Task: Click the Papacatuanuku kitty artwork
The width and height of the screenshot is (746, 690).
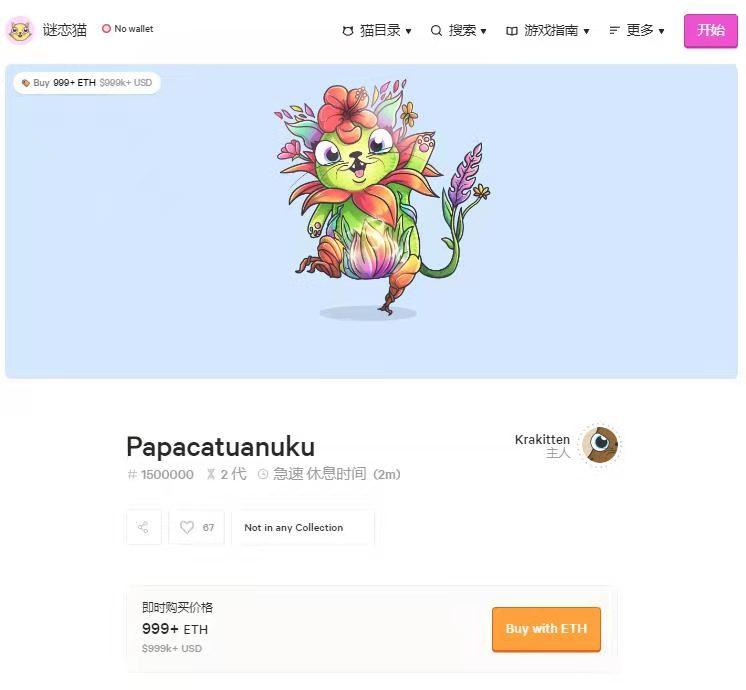Action: coord(382,196)
